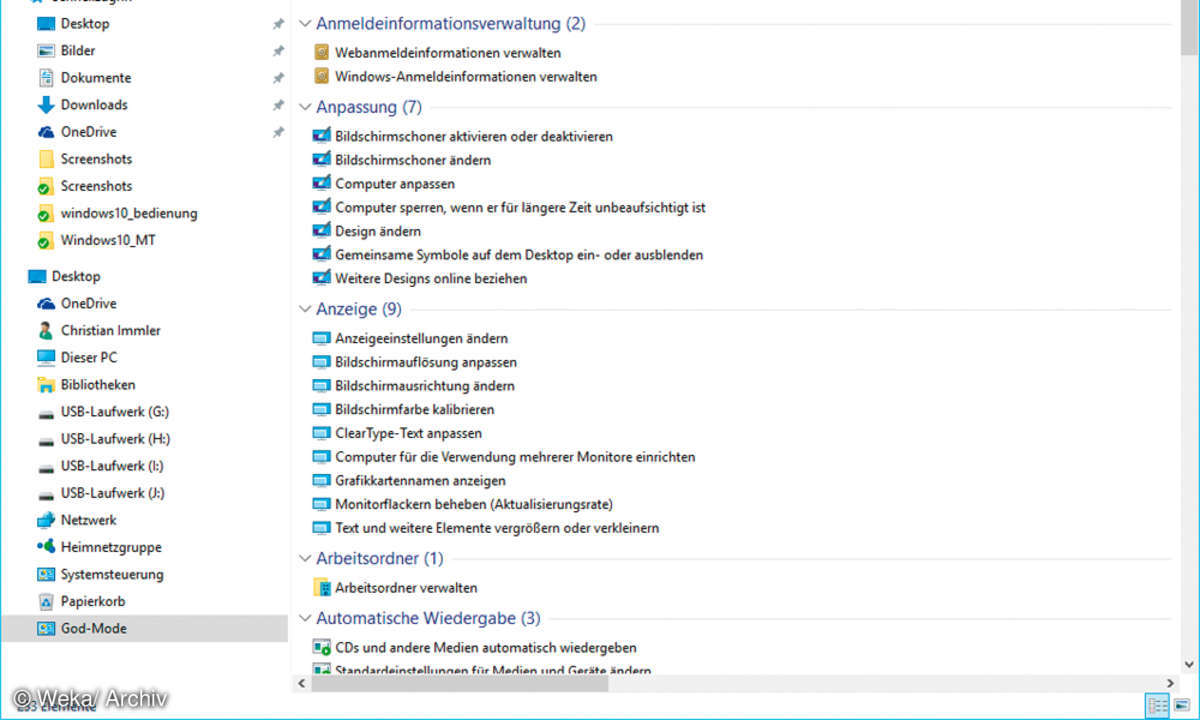Select OneDrive under the Desktop tree
Image resolution: width=1200 pixels, height=720 pixels.
coord(88,304)
